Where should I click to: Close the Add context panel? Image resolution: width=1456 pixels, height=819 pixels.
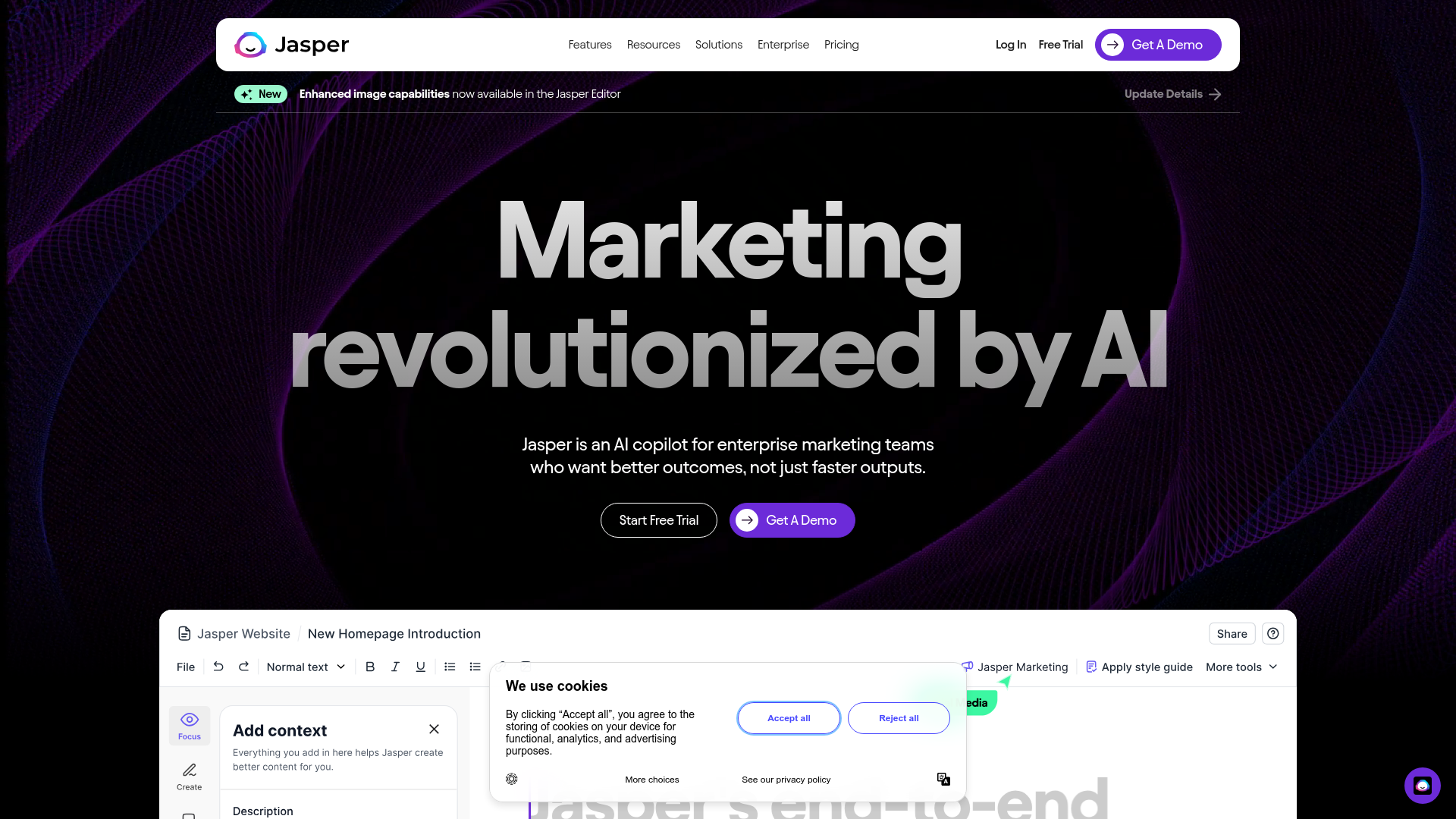pyautogui.click(x=434, y=729)
